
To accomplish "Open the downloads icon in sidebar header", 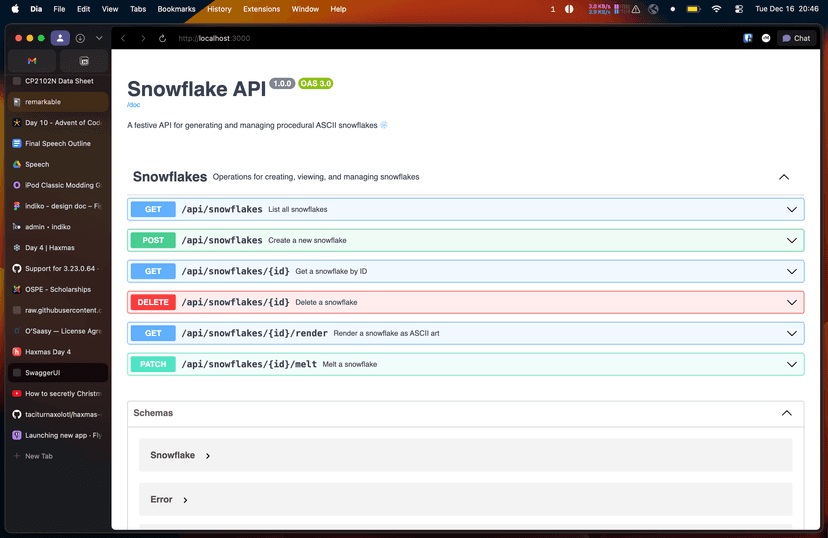I will point(80,38).
